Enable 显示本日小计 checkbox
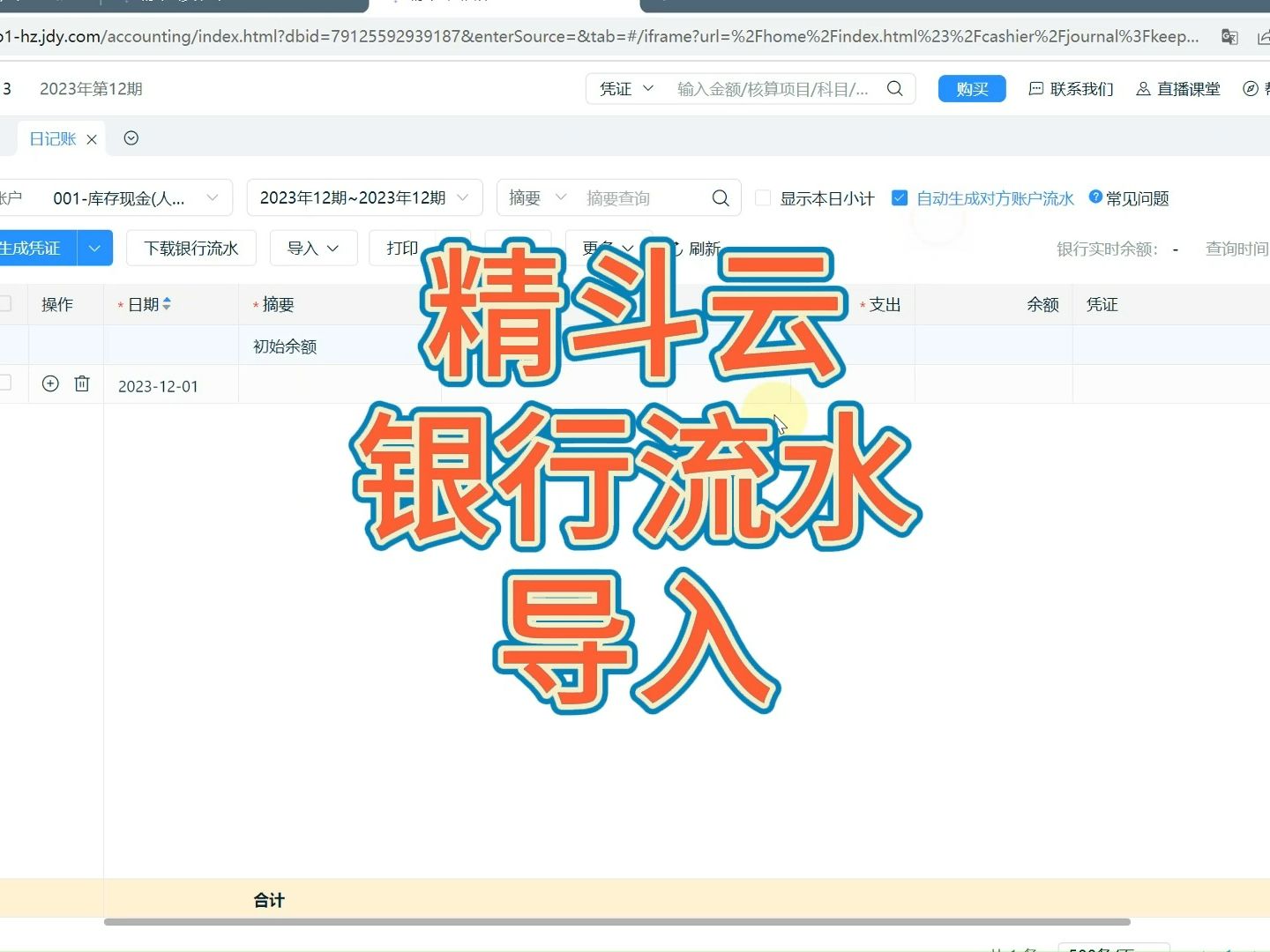 coord(764,198)
